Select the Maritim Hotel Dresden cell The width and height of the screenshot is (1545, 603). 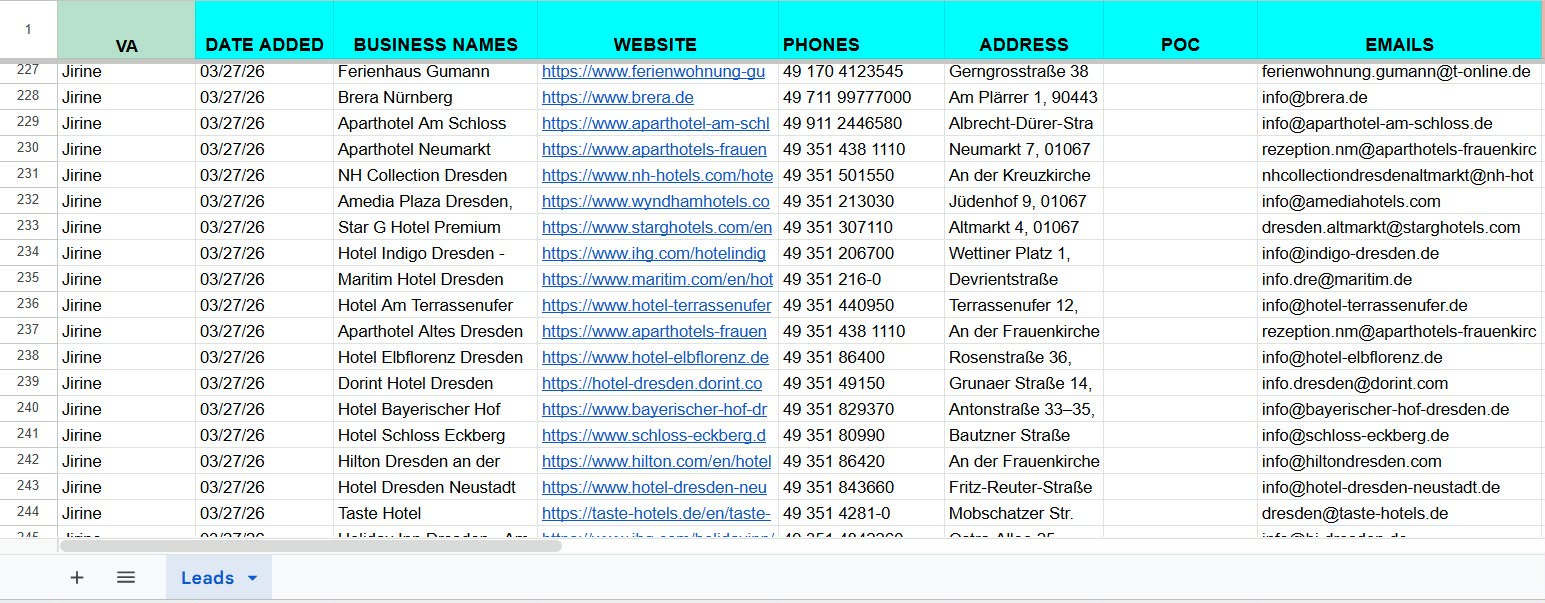pos(435,279)
